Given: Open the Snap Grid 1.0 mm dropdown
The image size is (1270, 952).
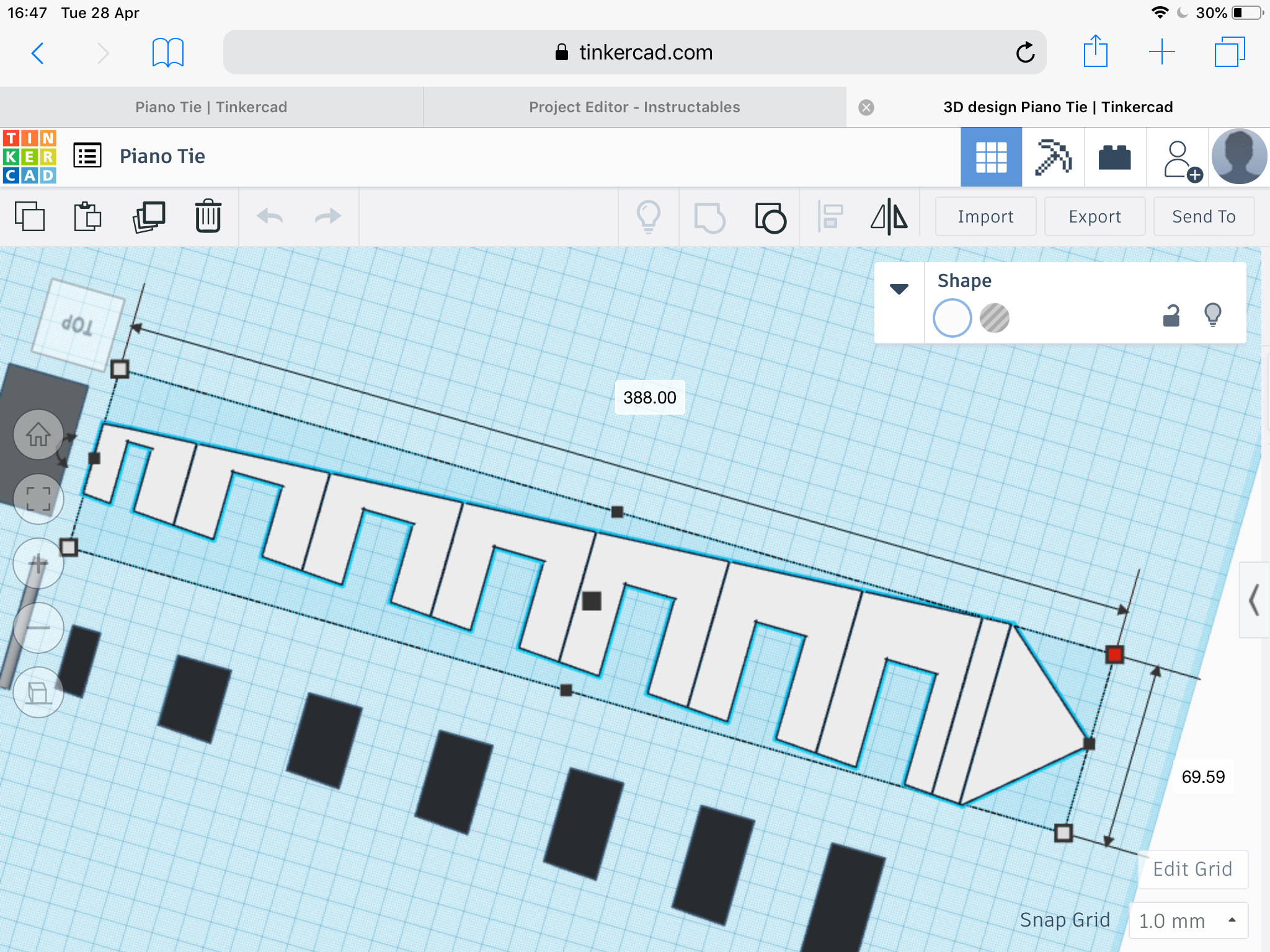Looking at the screenshot, I should tap(1188, 920).
